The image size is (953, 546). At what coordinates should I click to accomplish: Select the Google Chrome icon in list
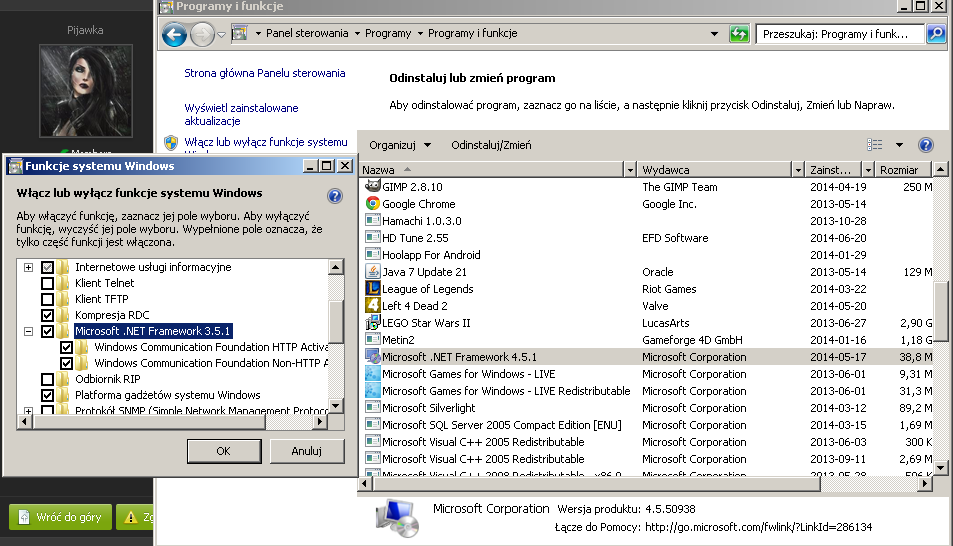click(x=373, y=204)
